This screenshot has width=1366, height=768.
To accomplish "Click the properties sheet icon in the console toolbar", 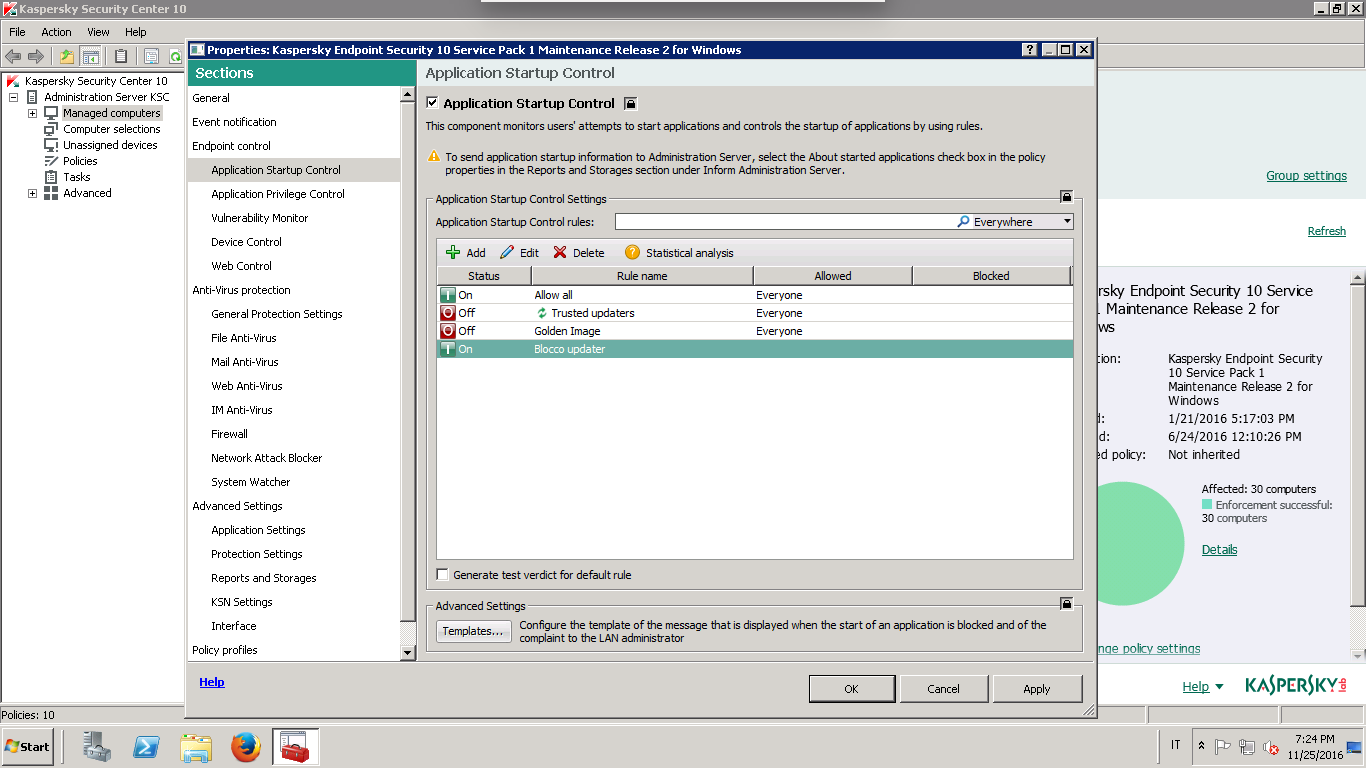I will pyautogui.click(x=152, y=56).
